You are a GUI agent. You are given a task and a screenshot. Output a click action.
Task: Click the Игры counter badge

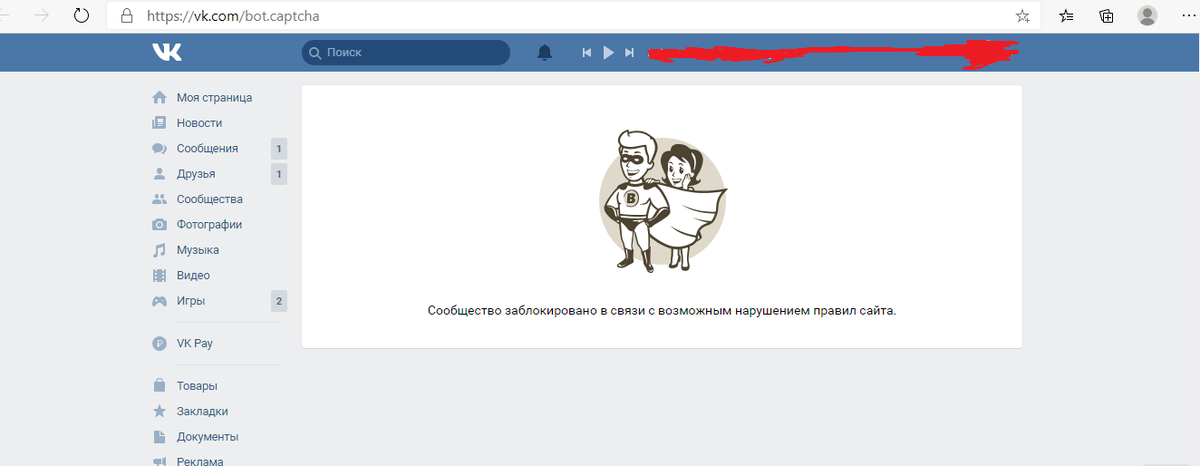click(279, 301)
